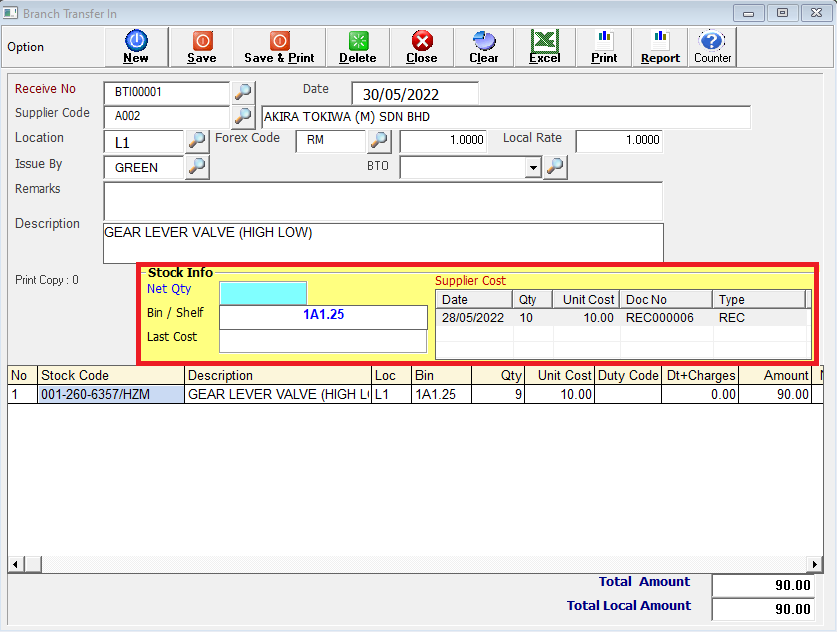Export to Excel via toolbar
The height and width of the screenshot is (632, 837).
[x=544, y=47]
